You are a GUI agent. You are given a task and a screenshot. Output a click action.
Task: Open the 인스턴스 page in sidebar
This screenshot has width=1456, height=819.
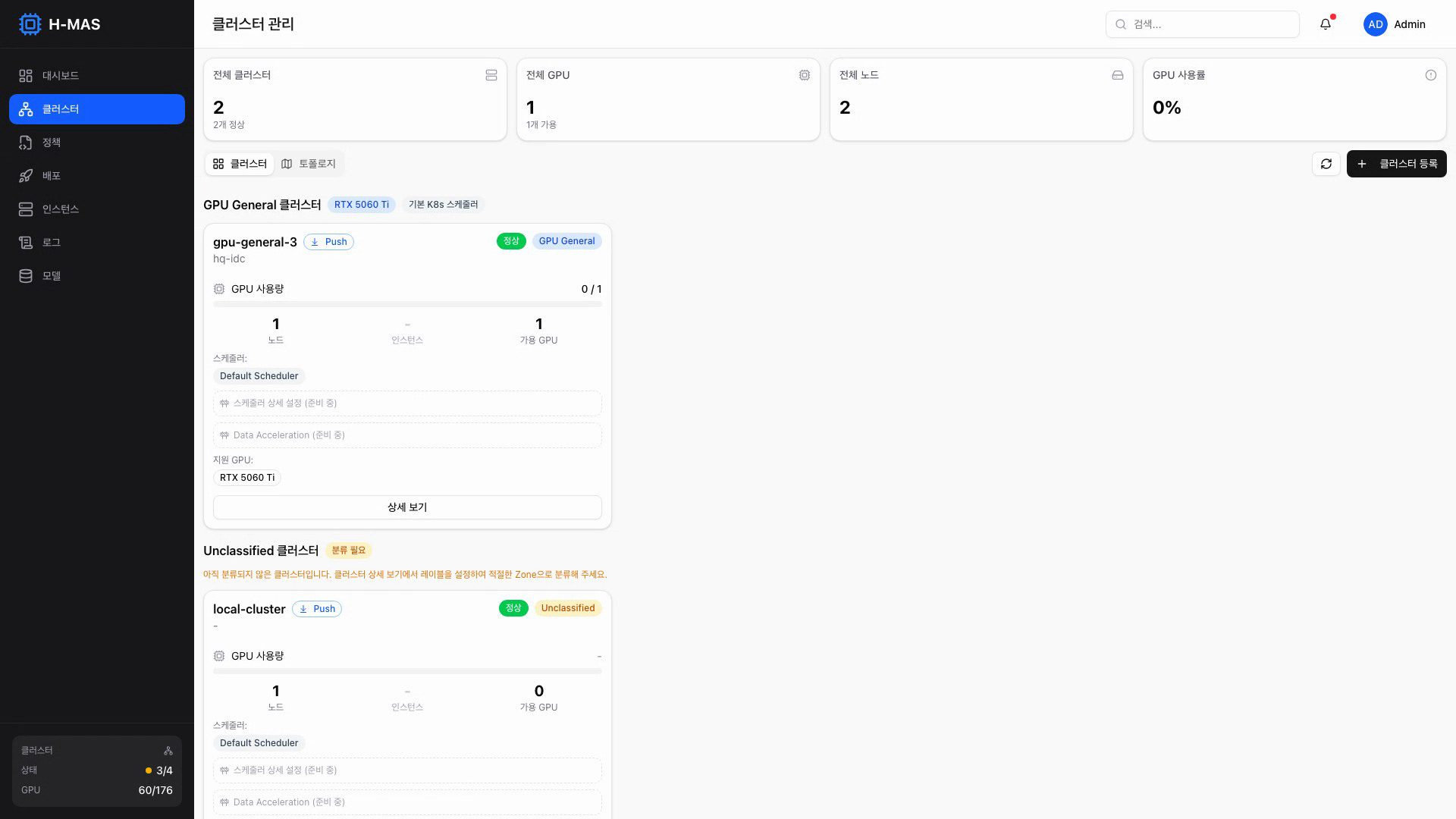[x=61, y=209]
